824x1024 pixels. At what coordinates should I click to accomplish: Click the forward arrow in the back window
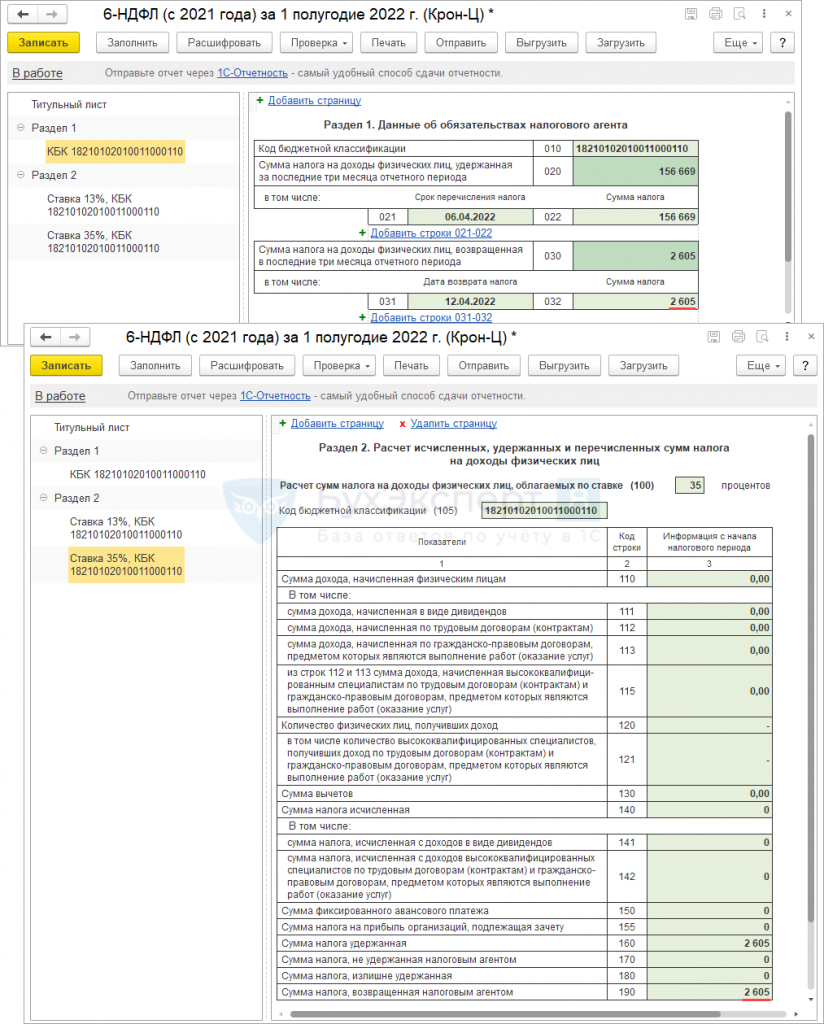click(52, 14)
